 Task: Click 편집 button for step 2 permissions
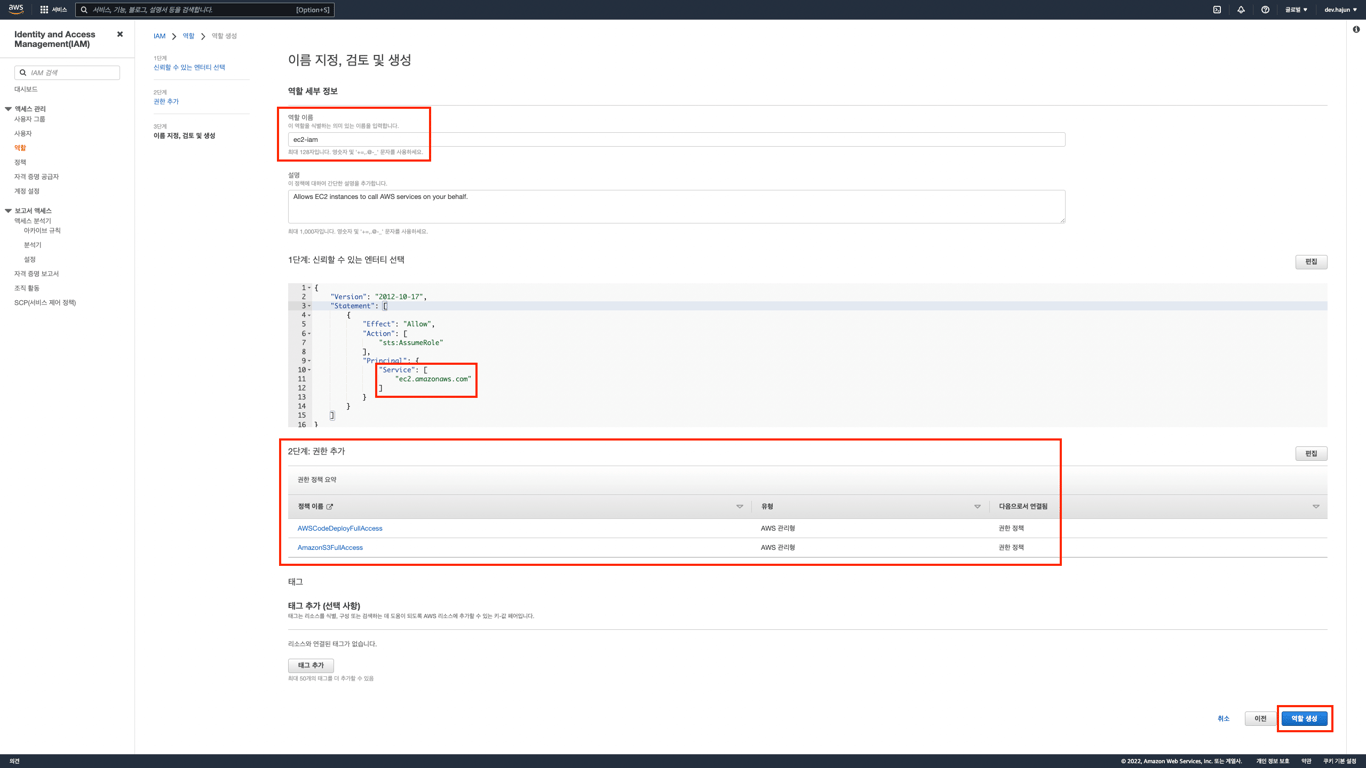[1311, 454]
